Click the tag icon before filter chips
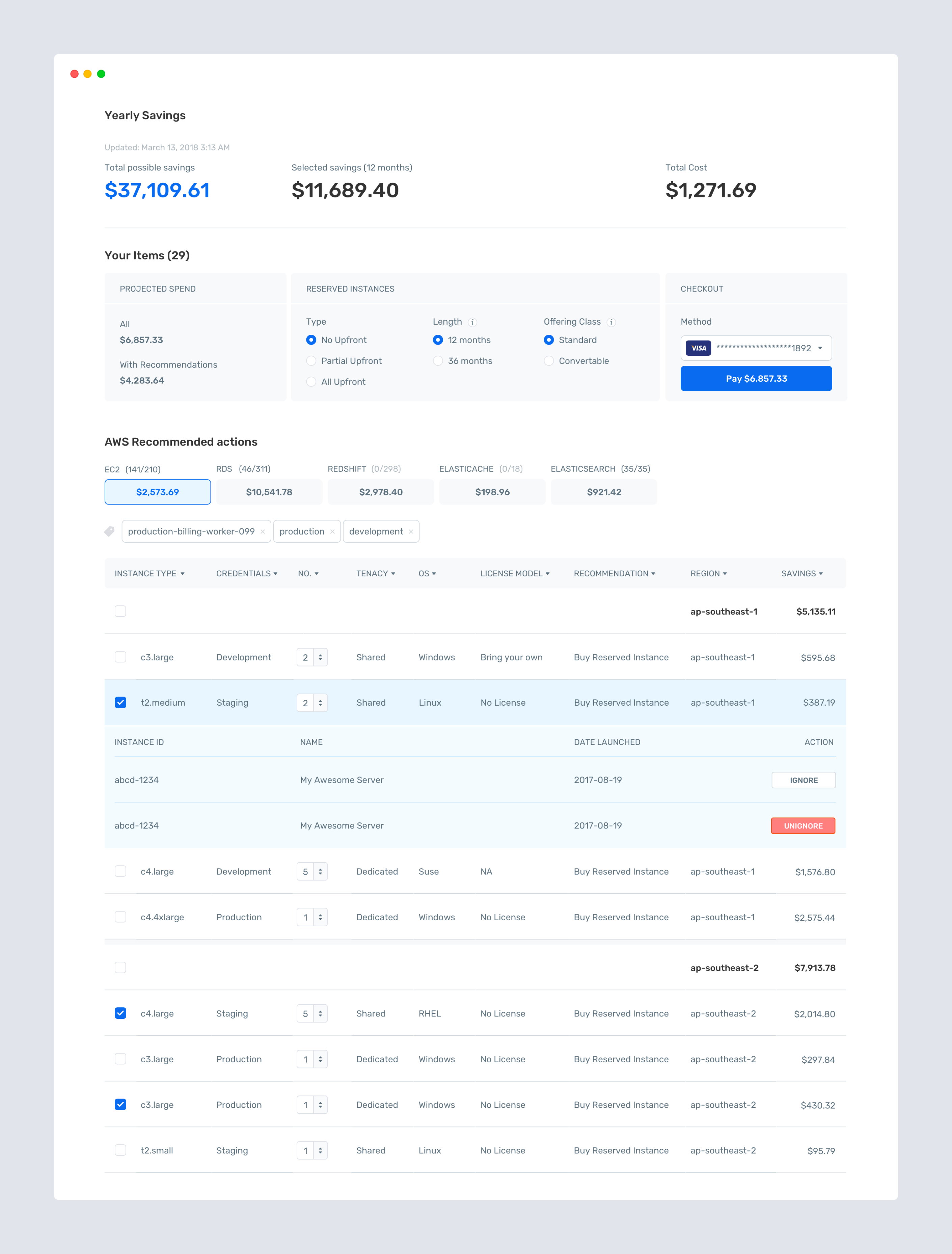The height and width of the screenshot is (1254, 952). click(109, 531)
